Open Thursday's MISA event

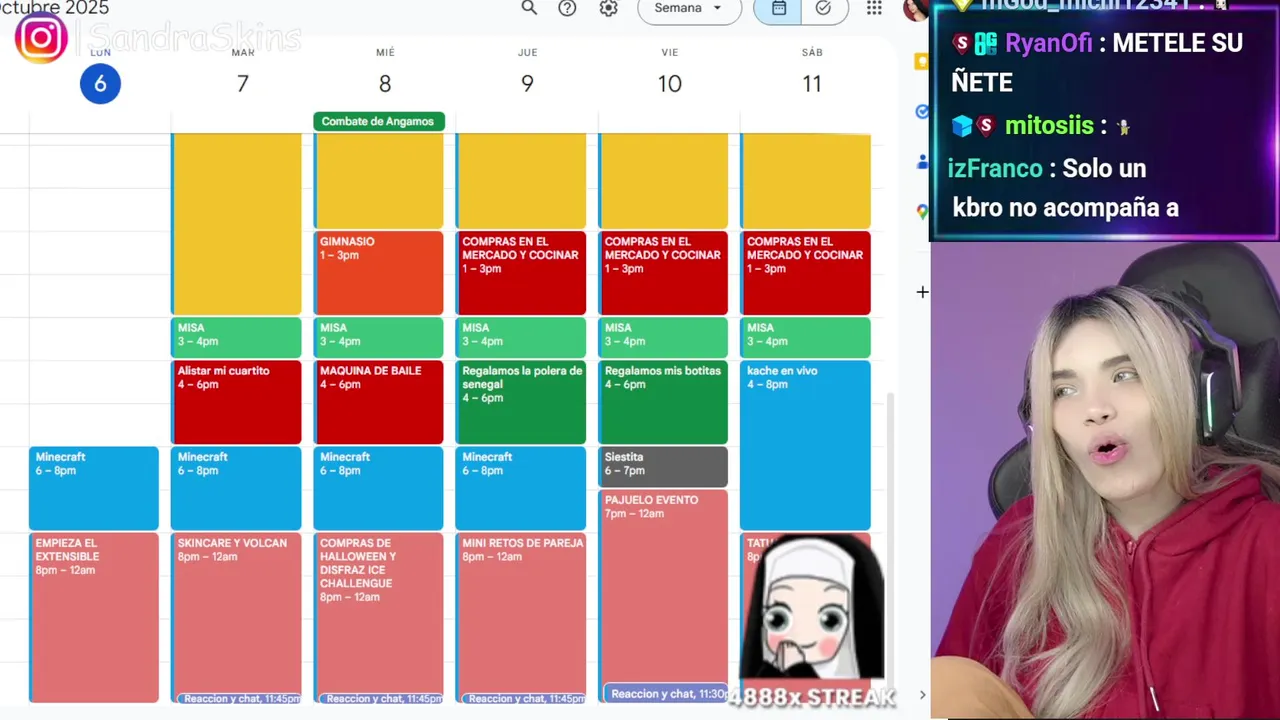click(x=521, y=338)
